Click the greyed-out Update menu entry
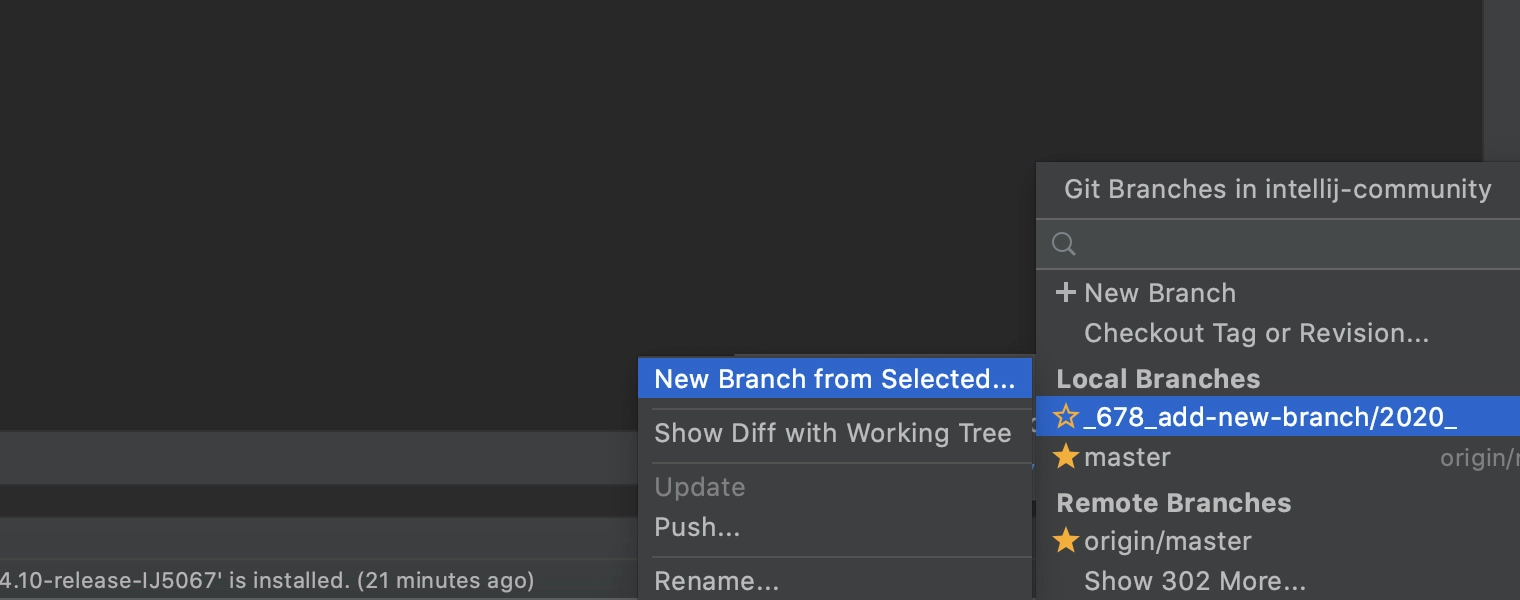Image resolution: width=1520 pixels, height=600 pixels. [x=835, y=487]
